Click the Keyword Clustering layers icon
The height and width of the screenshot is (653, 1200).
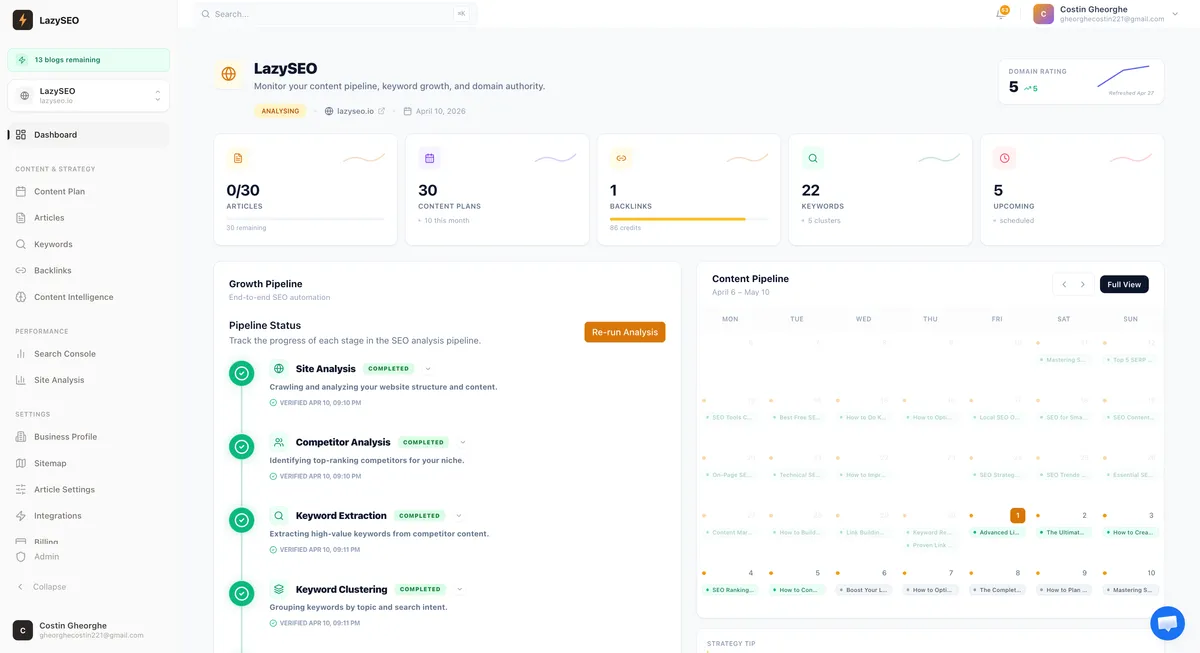pyautogui.click(x=279, y=589)
